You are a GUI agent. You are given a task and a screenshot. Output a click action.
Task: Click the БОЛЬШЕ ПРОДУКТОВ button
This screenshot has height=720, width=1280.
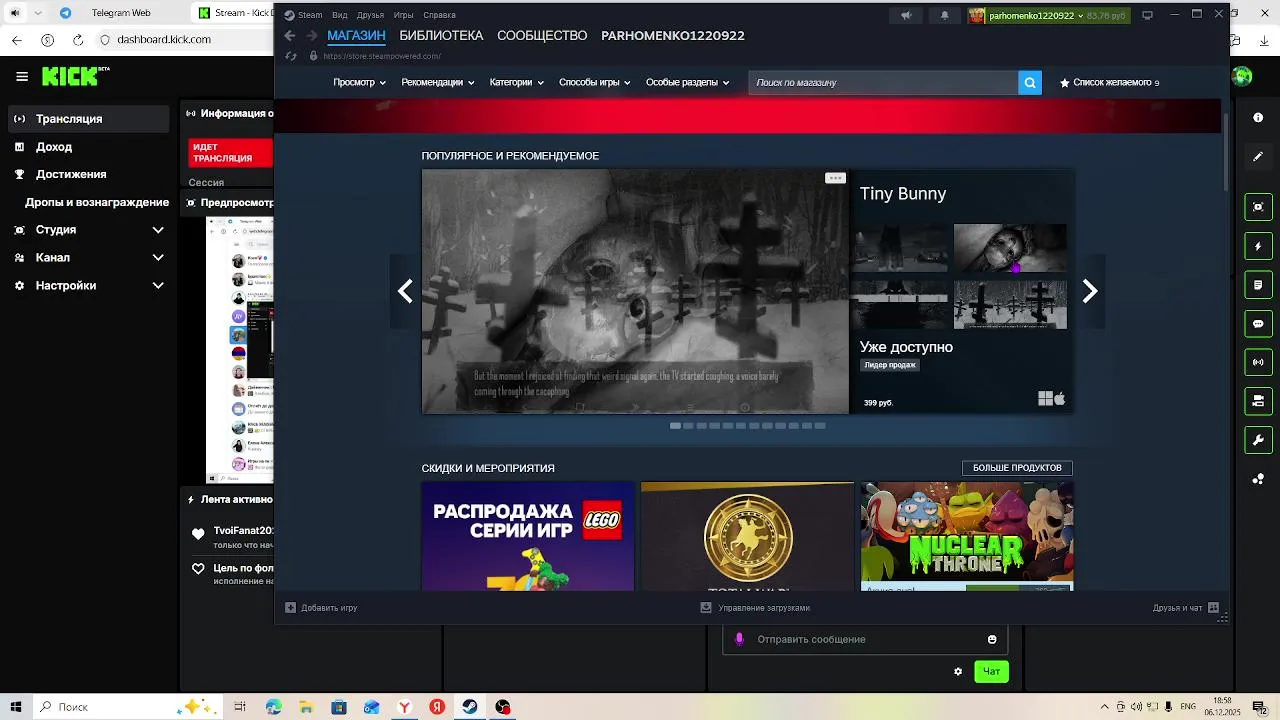click(1017, 468)
